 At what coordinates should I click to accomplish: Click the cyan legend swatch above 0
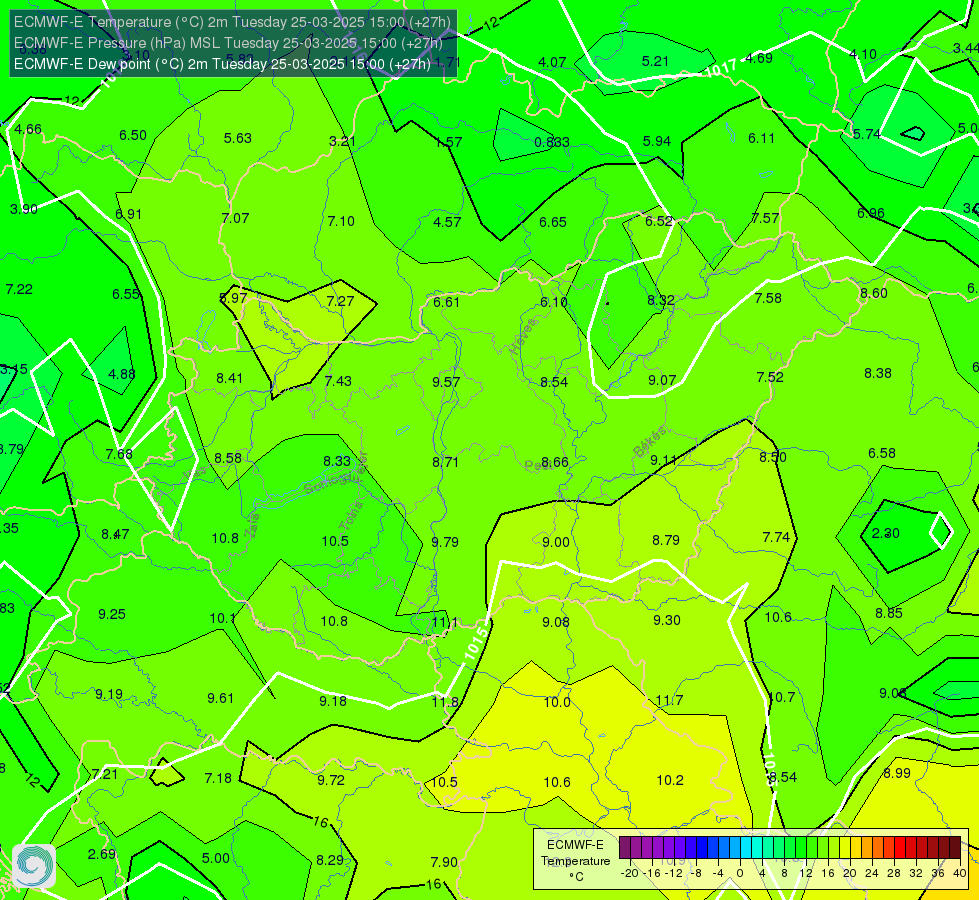(x=745, y=848)
